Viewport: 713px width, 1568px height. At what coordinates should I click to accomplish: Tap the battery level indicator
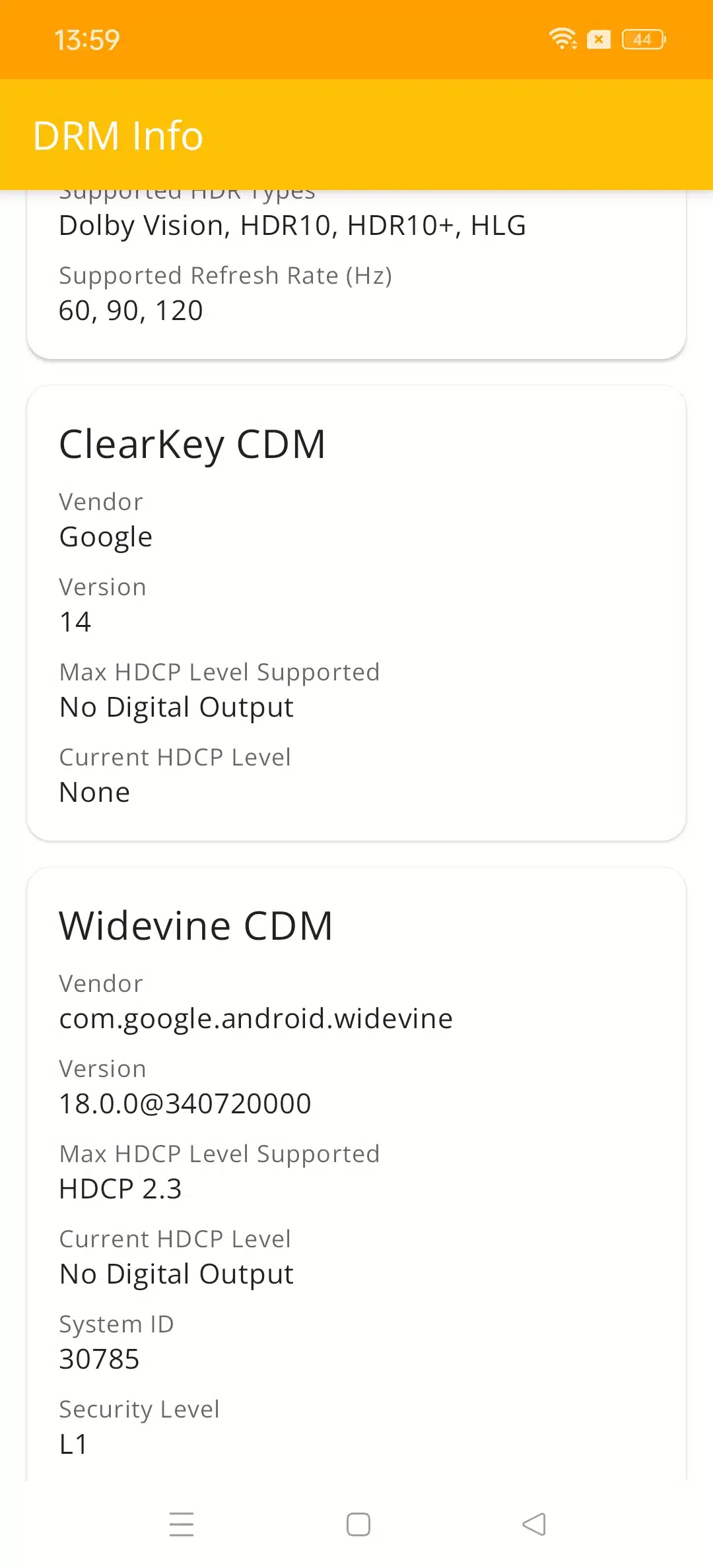(x=644, y=40)
